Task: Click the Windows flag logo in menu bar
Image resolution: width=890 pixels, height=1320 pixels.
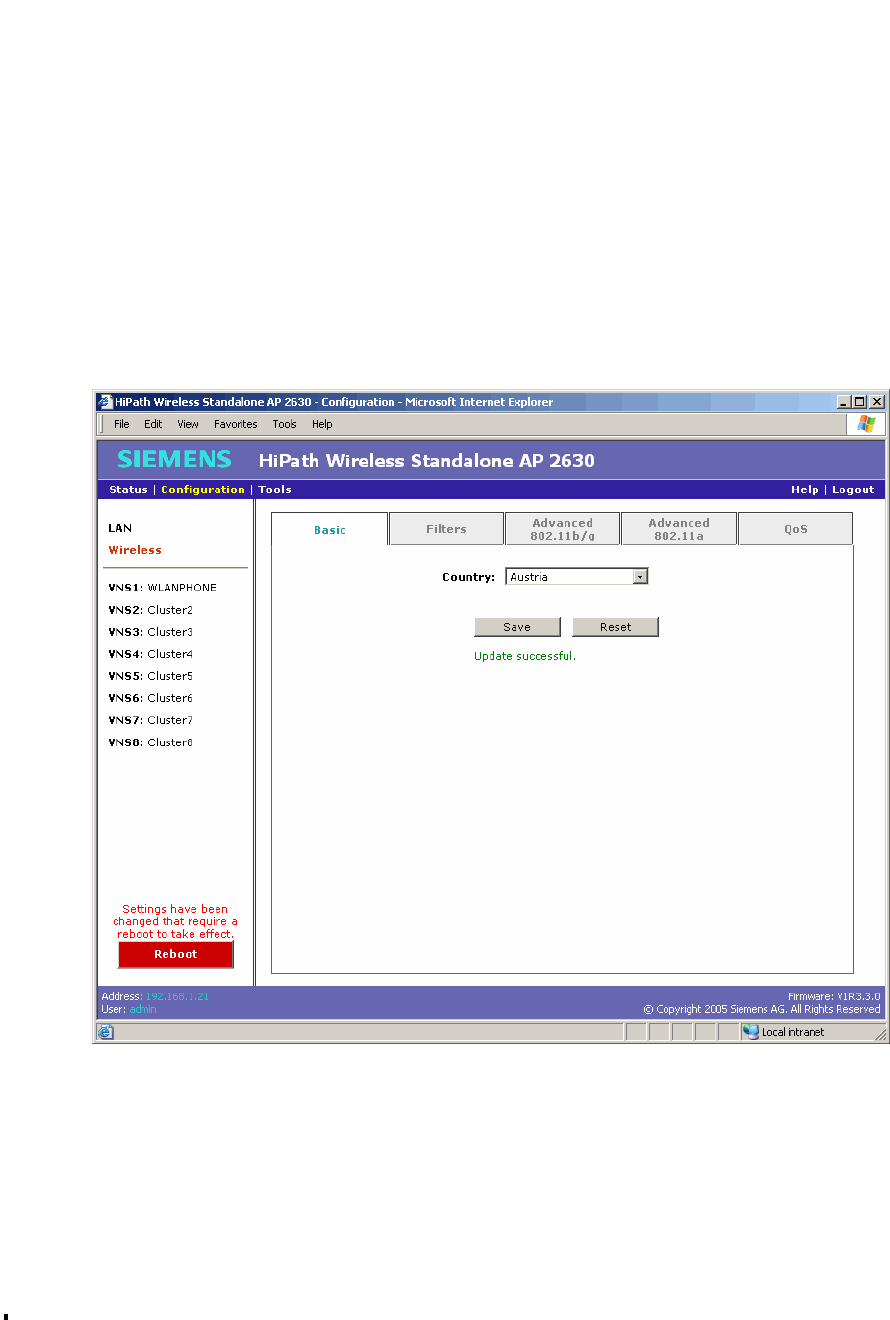Action: point(866,424)
